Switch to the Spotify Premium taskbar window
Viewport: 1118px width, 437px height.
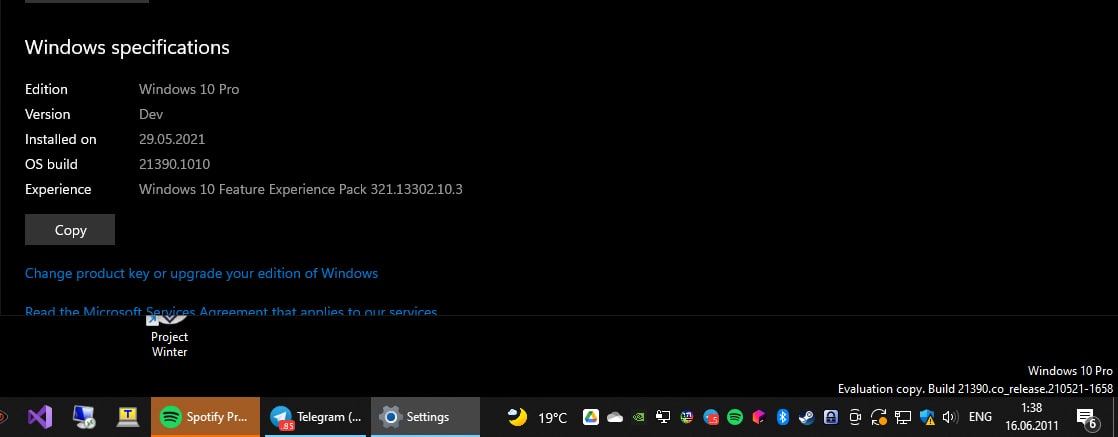coord(205,416)
